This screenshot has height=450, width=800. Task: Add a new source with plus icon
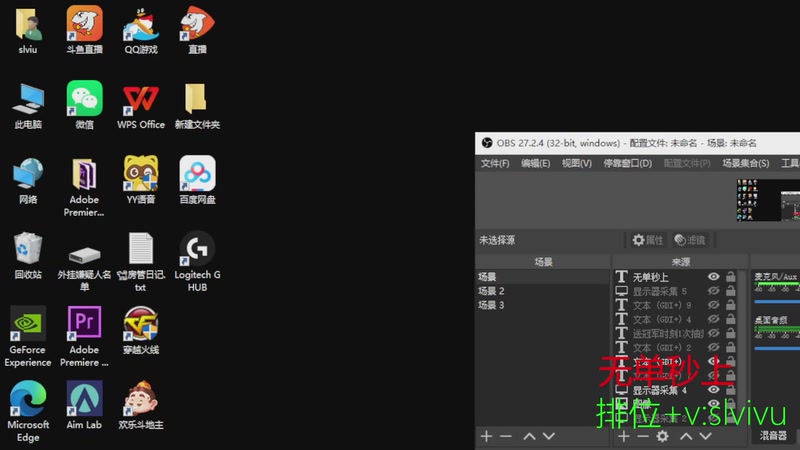(623, 436)
